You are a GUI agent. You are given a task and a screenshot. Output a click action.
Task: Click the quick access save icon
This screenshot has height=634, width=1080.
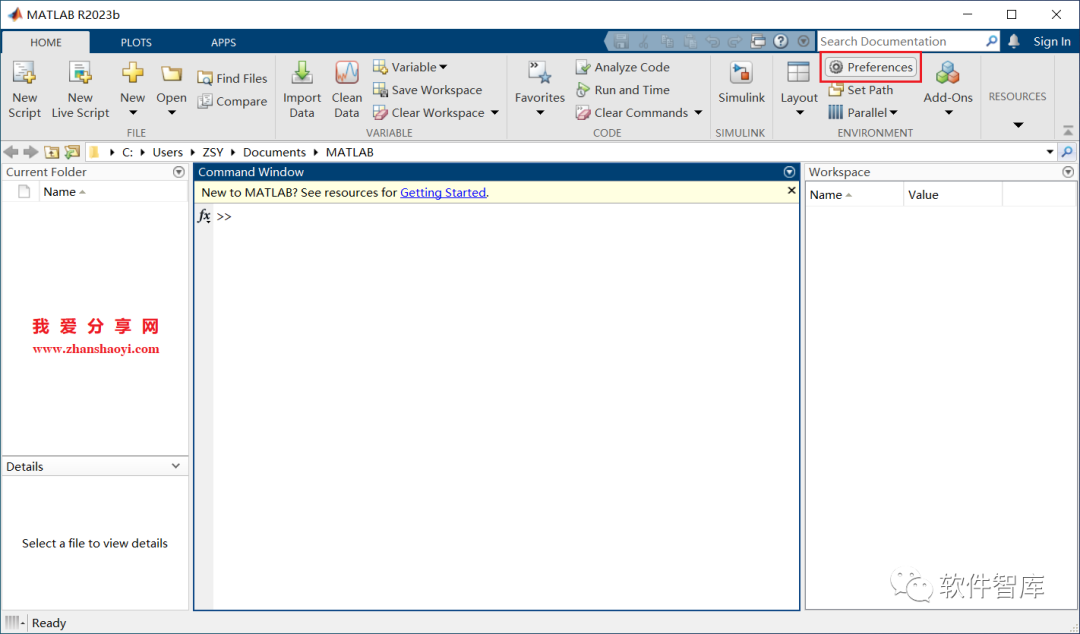point(621,41)
